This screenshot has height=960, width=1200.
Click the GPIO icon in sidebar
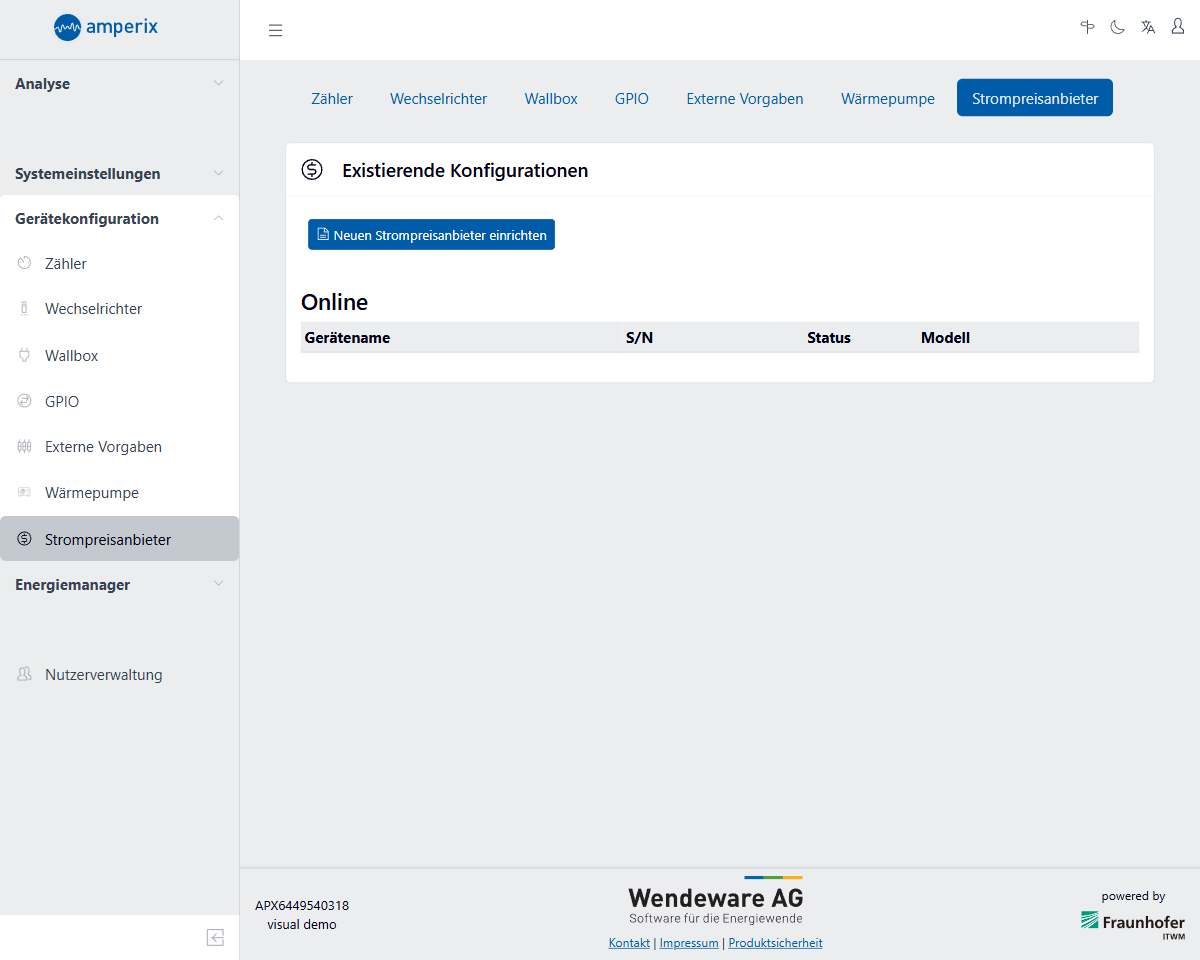pos(25,401)
